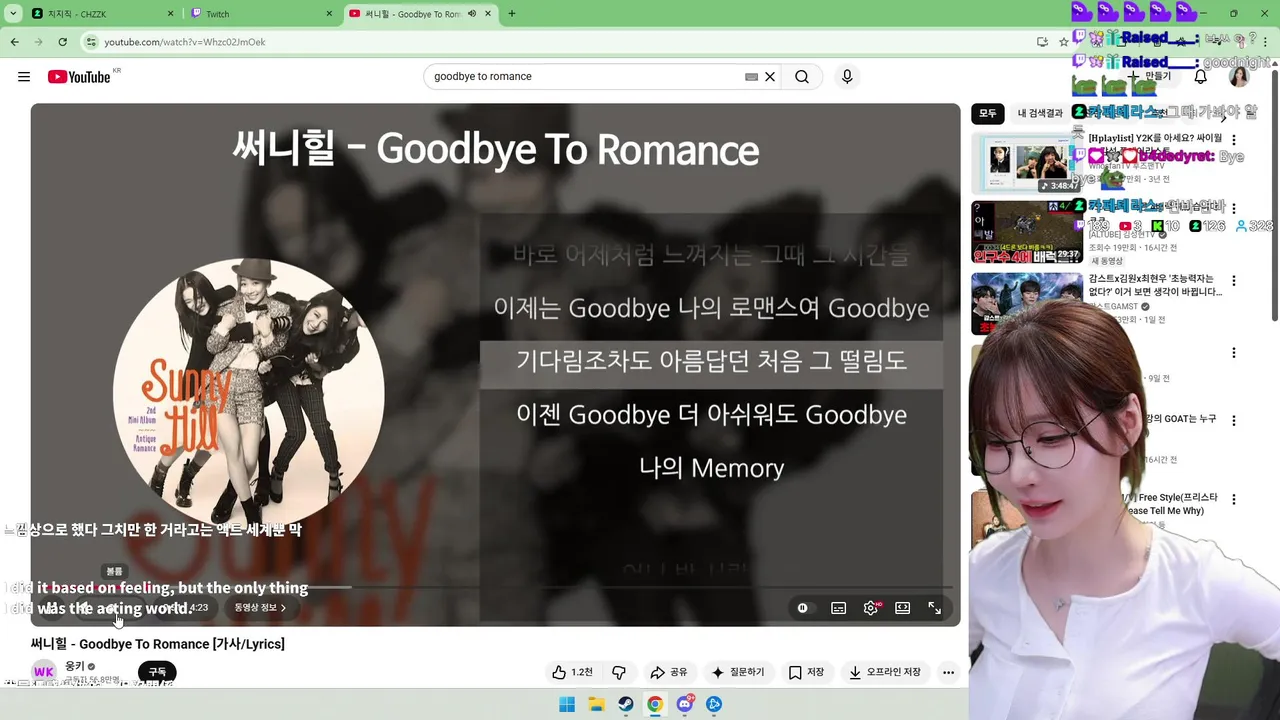Open player settings gear with HD badge

point(871,608)
